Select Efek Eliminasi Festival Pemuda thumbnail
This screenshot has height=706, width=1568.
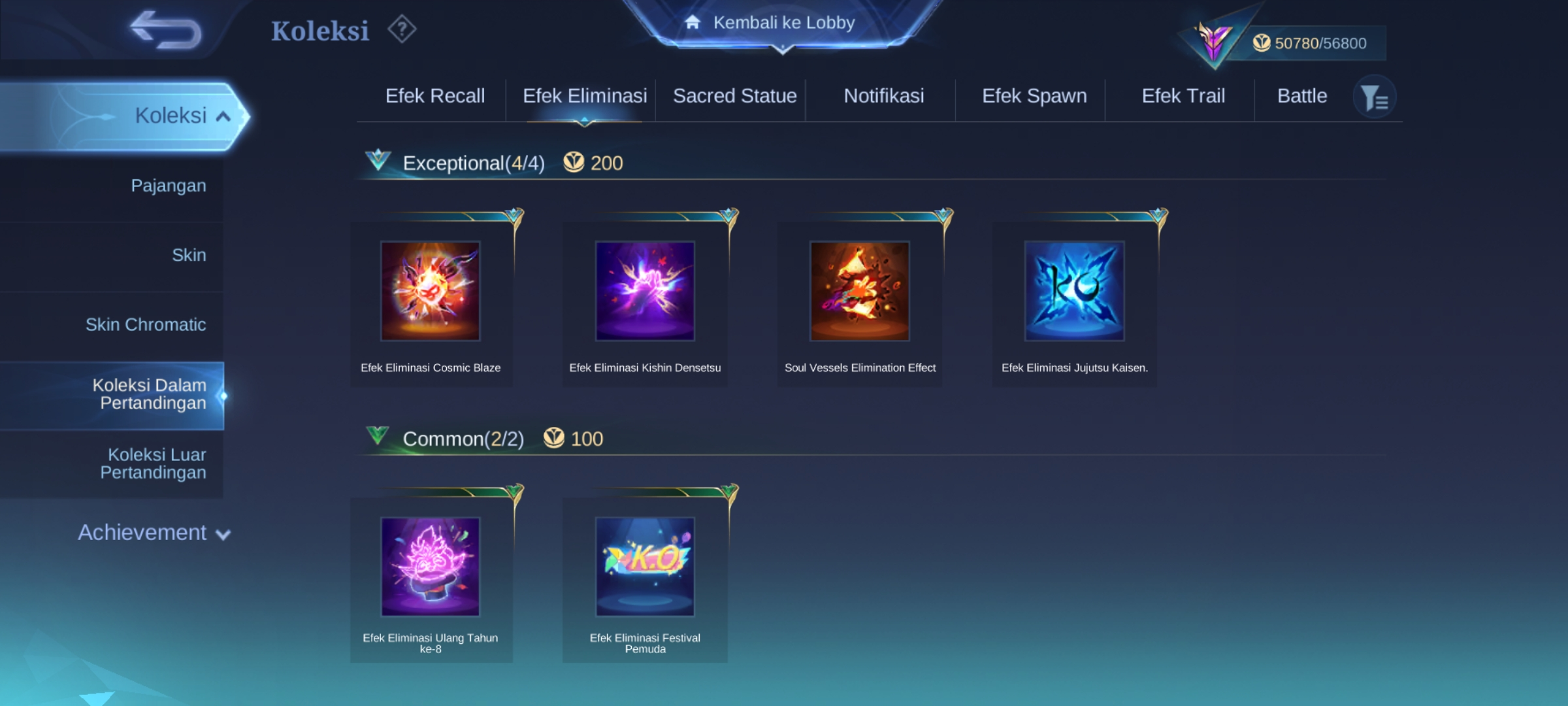coord(645,567)
